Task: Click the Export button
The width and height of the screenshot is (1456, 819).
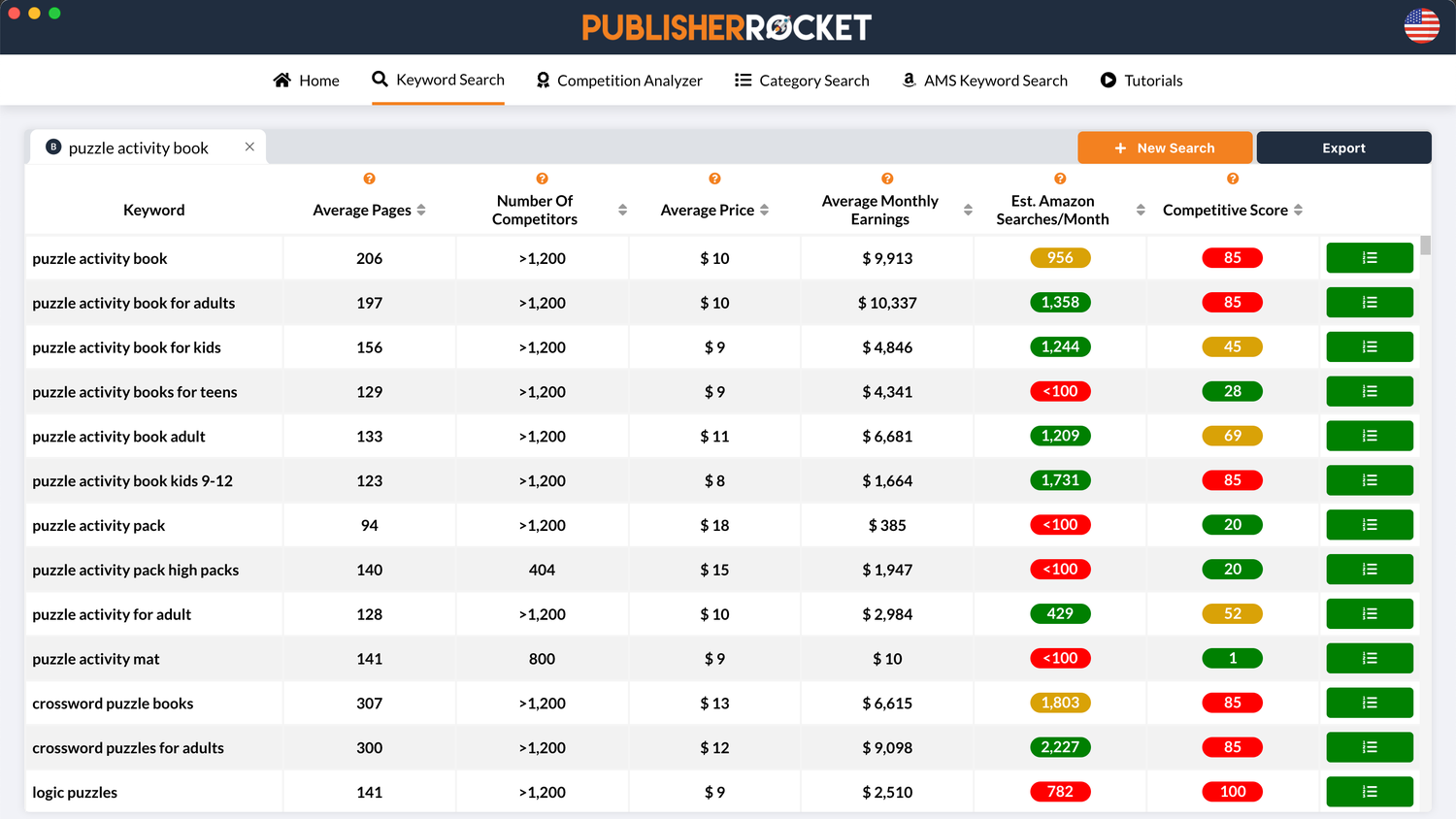Action: [x=1343, y=147]
